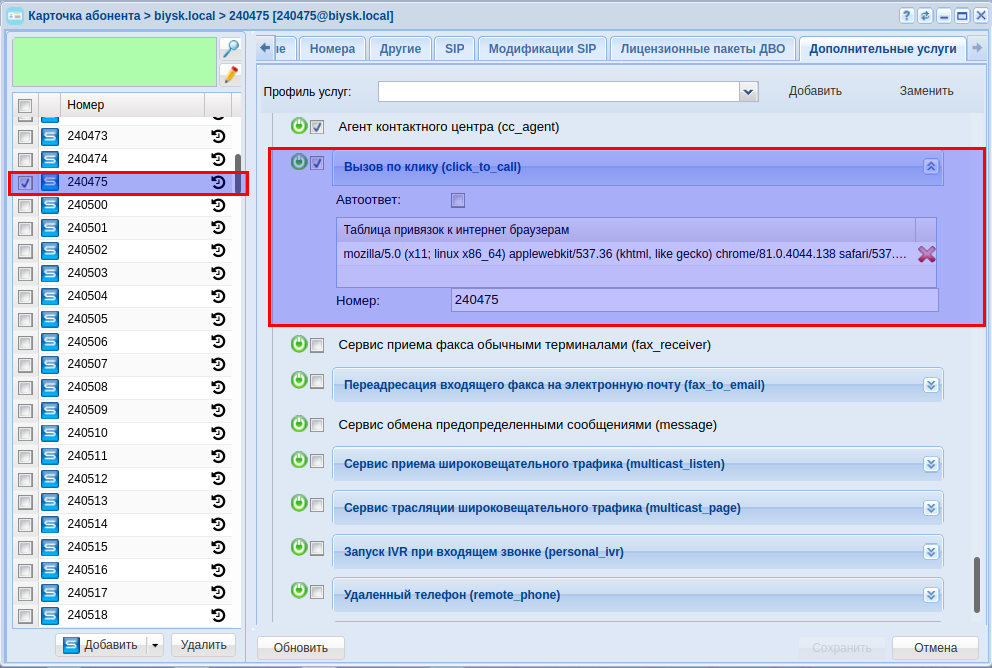Click green power icon for fax_to_email
This screenshot has height=668, width=992.
pyautogui.click(x=299, y=380)
